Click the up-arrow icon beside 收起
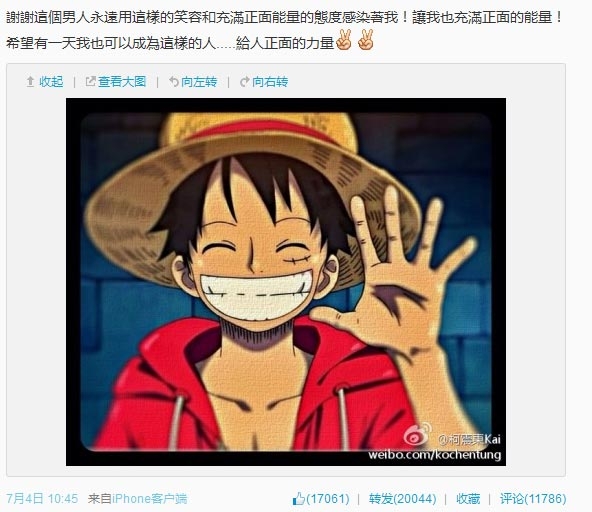 (30, 82)
